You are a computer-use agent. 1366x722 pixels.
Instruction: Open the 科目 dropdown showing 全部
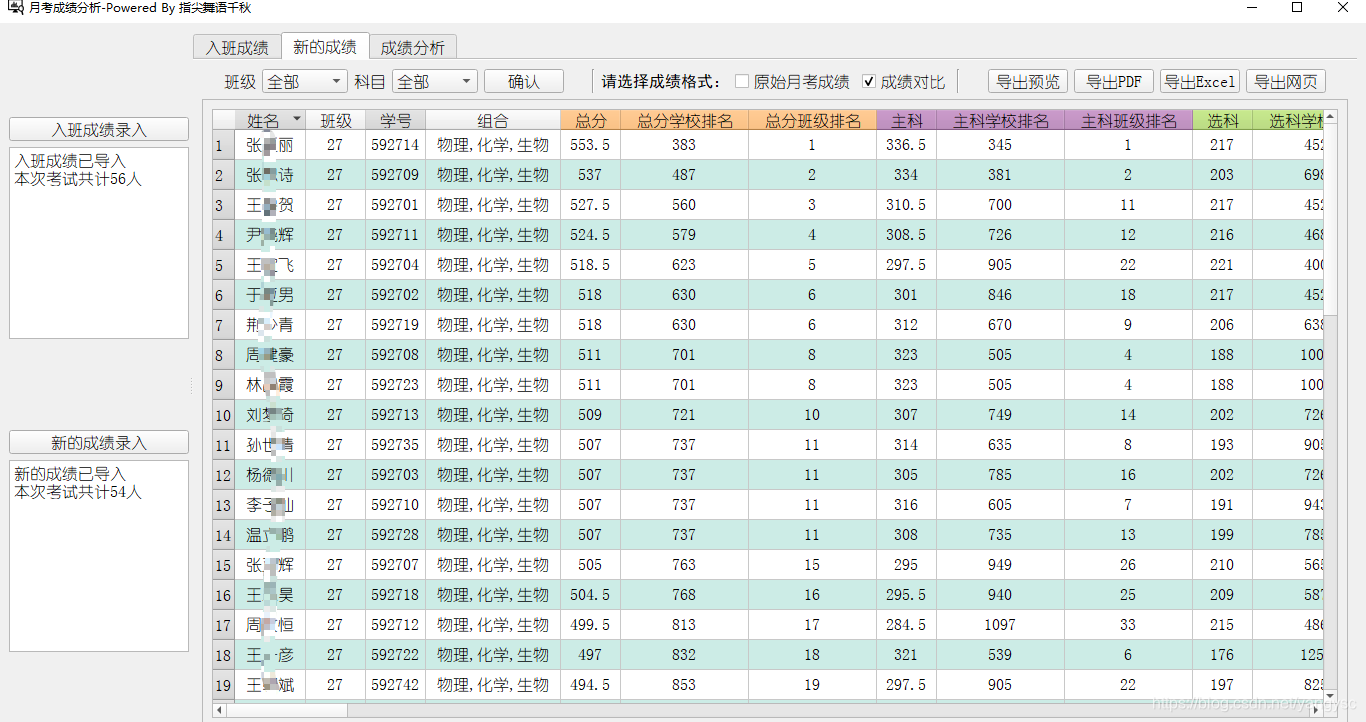pyautogui.click(x=434, y=81)
